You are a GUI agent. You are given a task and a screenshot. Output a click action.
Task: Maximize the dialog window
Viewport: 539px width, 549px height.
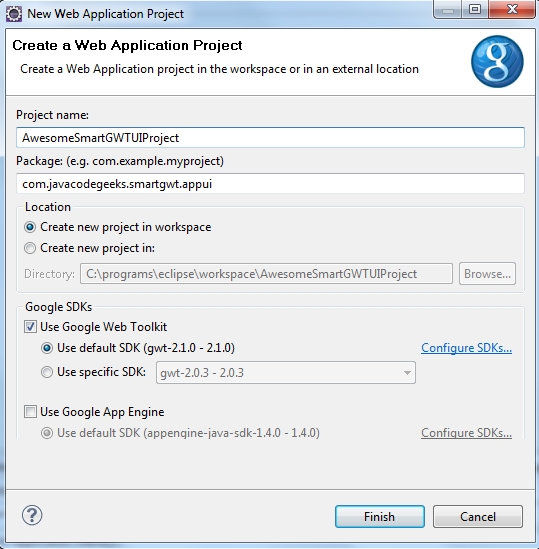475,10
